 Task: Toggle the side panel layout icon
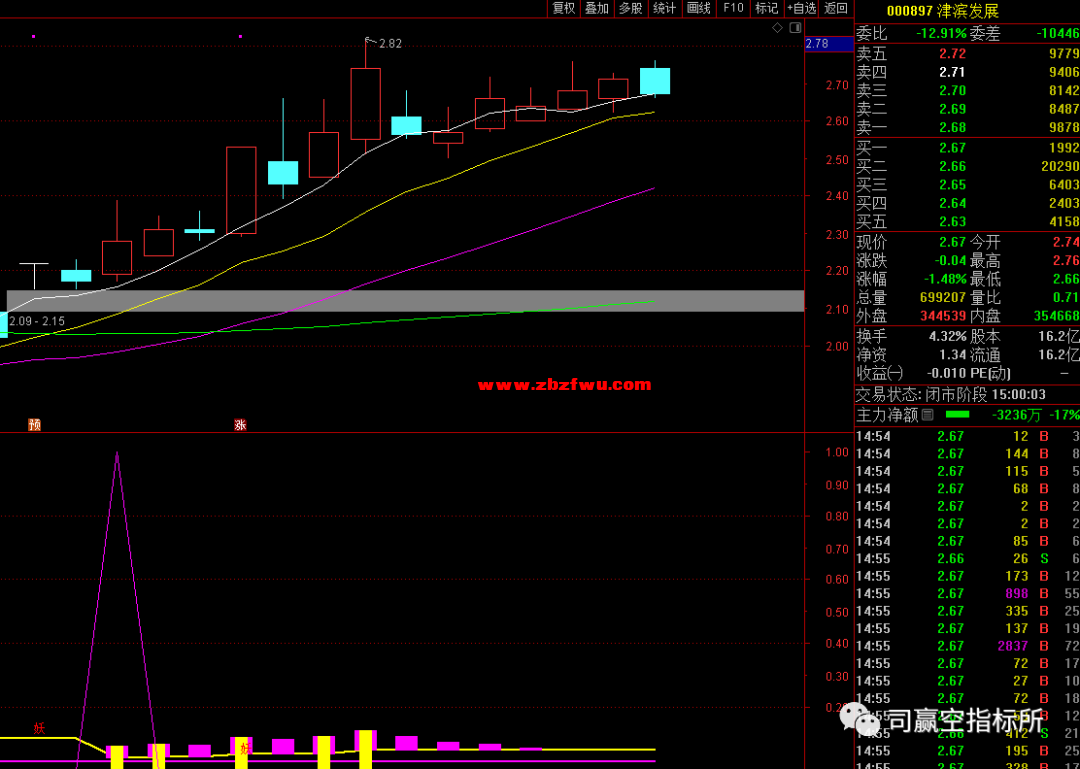(796, 28)
